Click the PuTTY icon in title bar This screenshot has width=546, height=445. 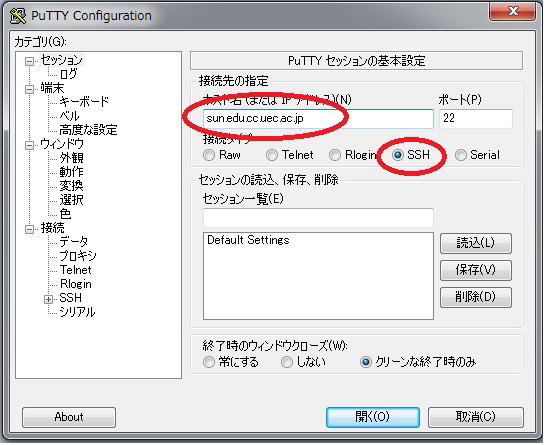18,16
